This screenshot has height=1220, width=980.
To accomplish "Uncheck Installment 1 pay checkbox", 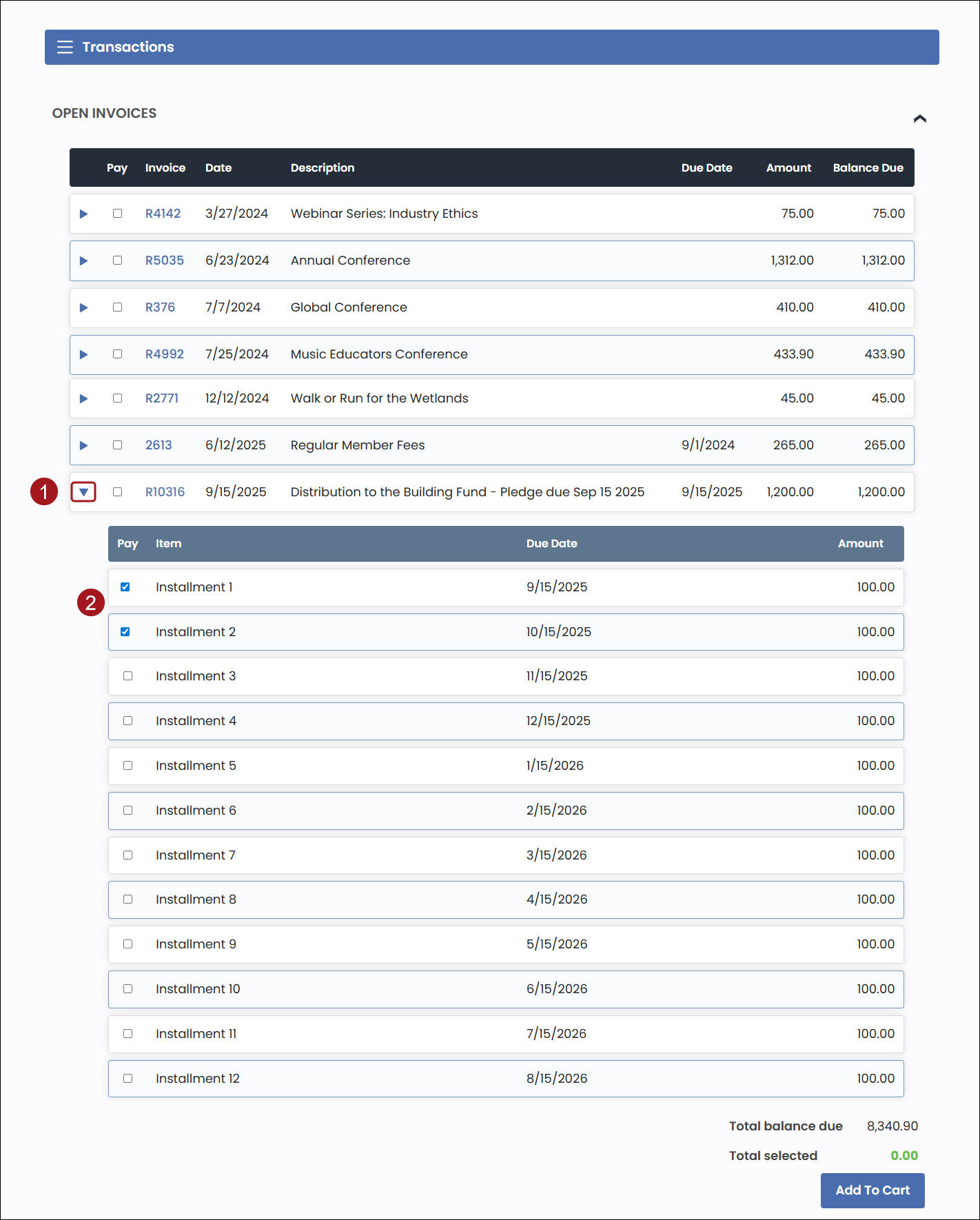I will [x=125, y=587].
